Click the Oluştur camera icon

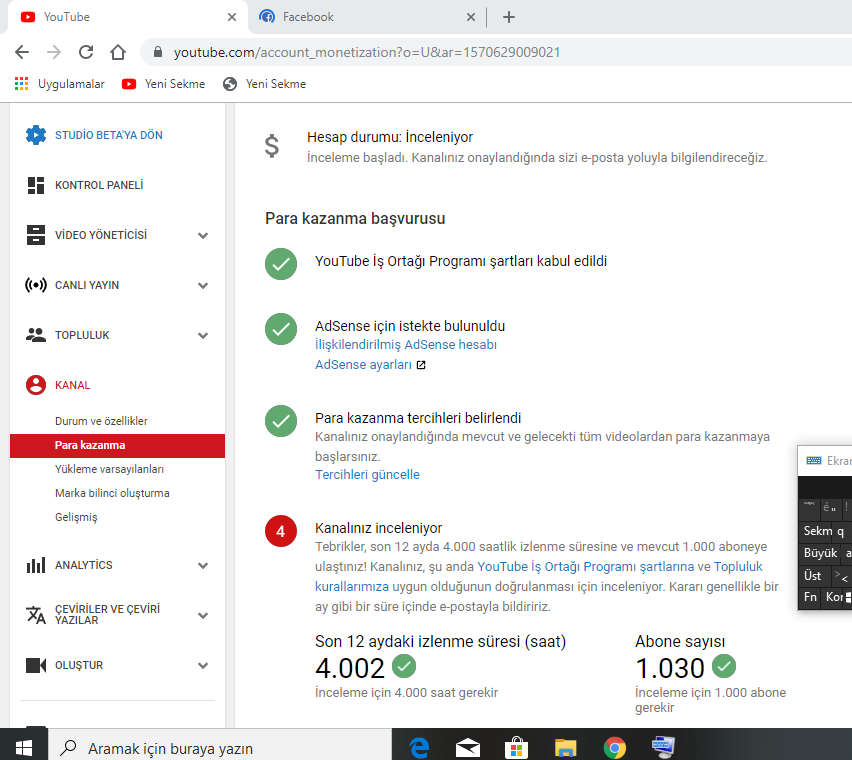(x=36, y=665)
